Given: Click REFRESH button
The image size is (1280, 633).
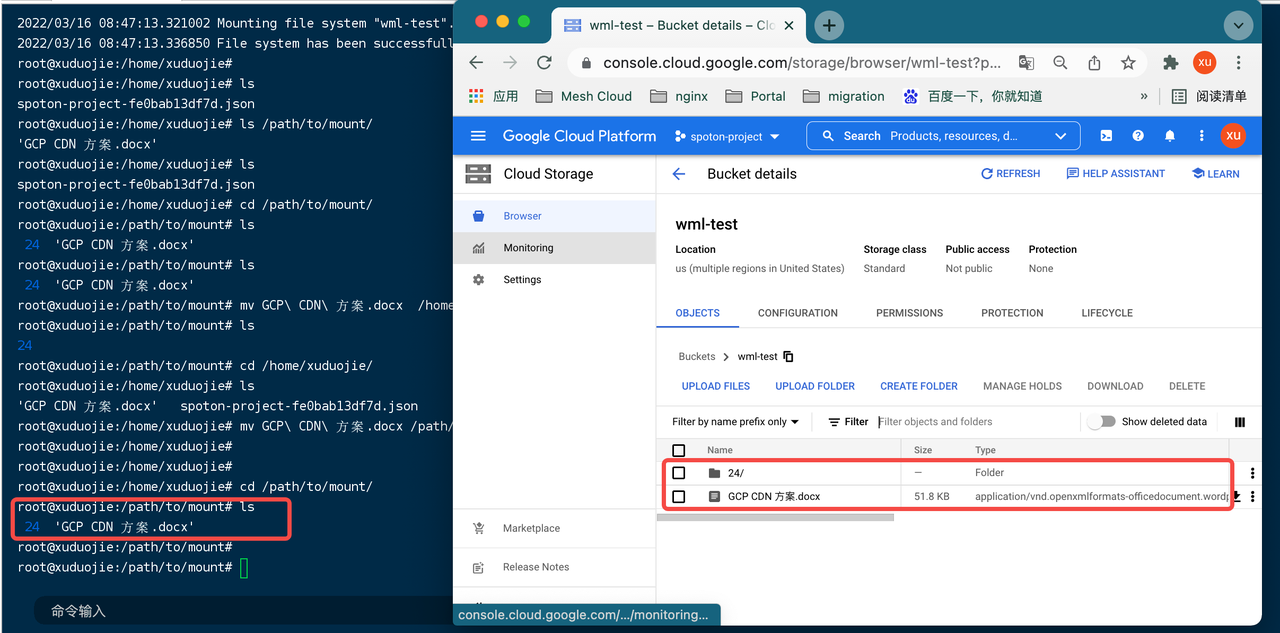Looking at the screenshot, I should (1011, 174).
